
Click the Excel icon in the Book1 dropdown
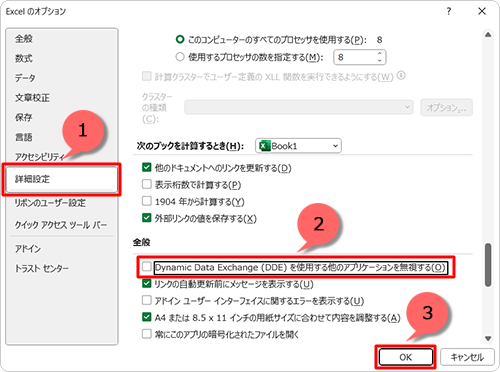point(265,146)
